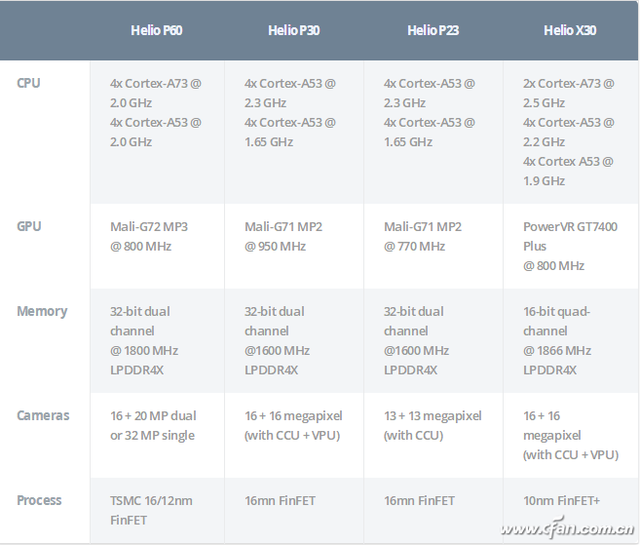Click the 16 + 20 MP dual cameras cell

click(x=157, y=435)
